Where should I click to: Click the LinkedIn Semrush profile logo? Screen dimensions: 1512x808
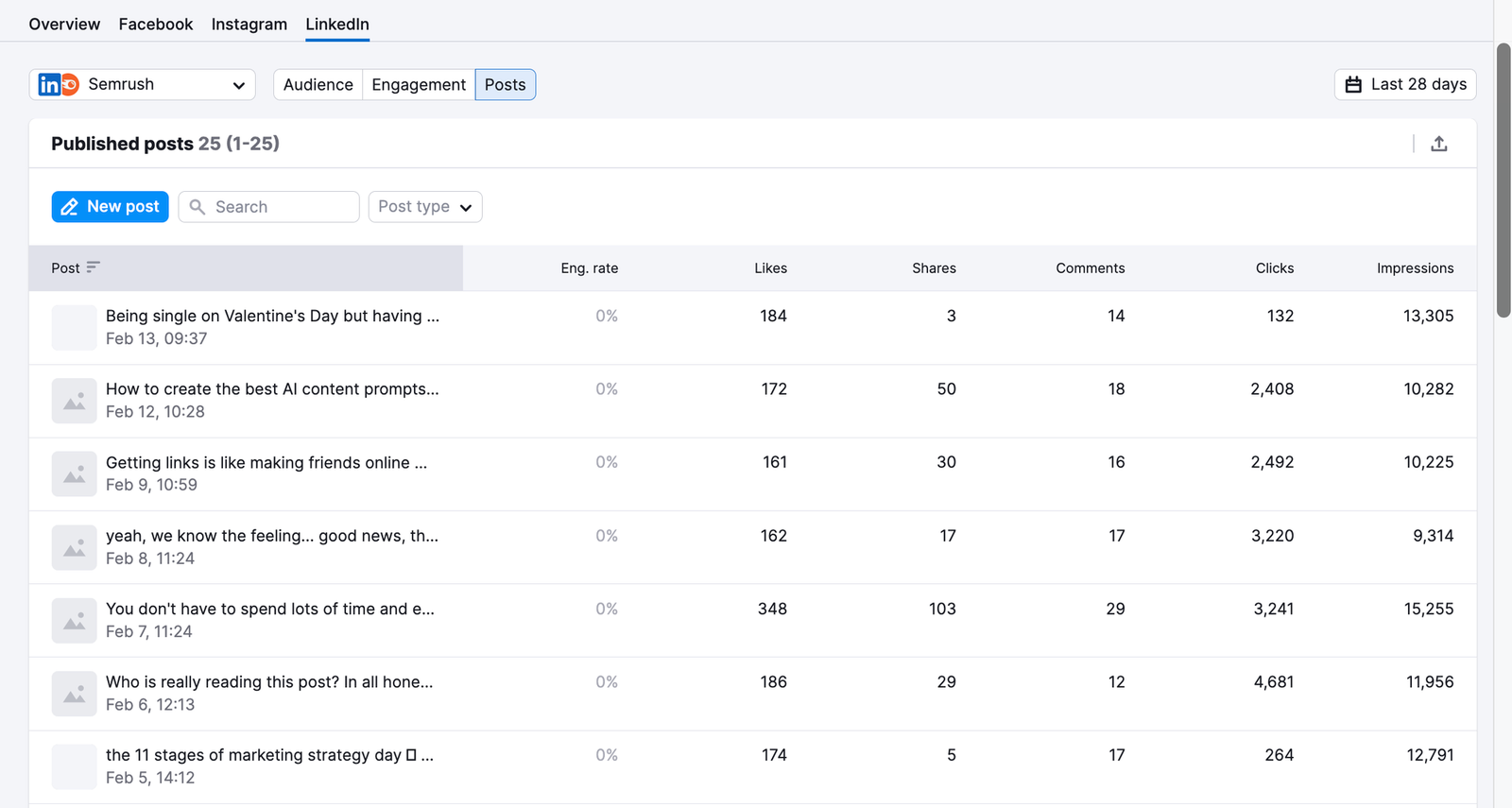tap(59, 85)
